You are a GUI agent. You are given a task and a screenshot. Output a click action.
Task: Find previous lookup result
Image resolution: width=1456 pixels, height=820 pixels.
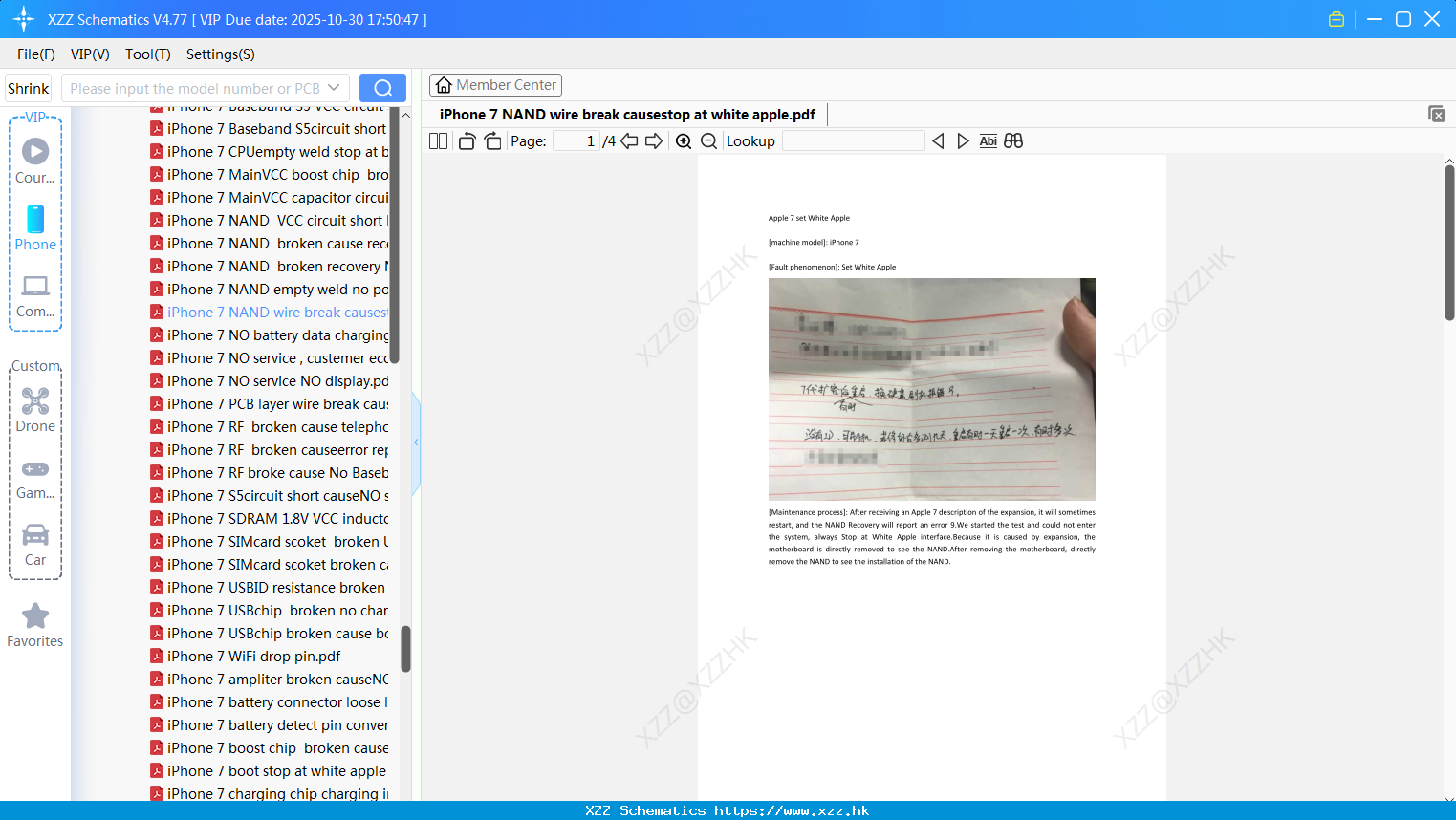click(938, 141)
